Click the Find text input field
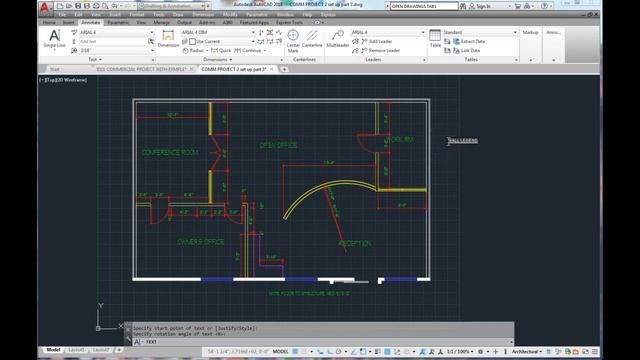 [113, 42]
